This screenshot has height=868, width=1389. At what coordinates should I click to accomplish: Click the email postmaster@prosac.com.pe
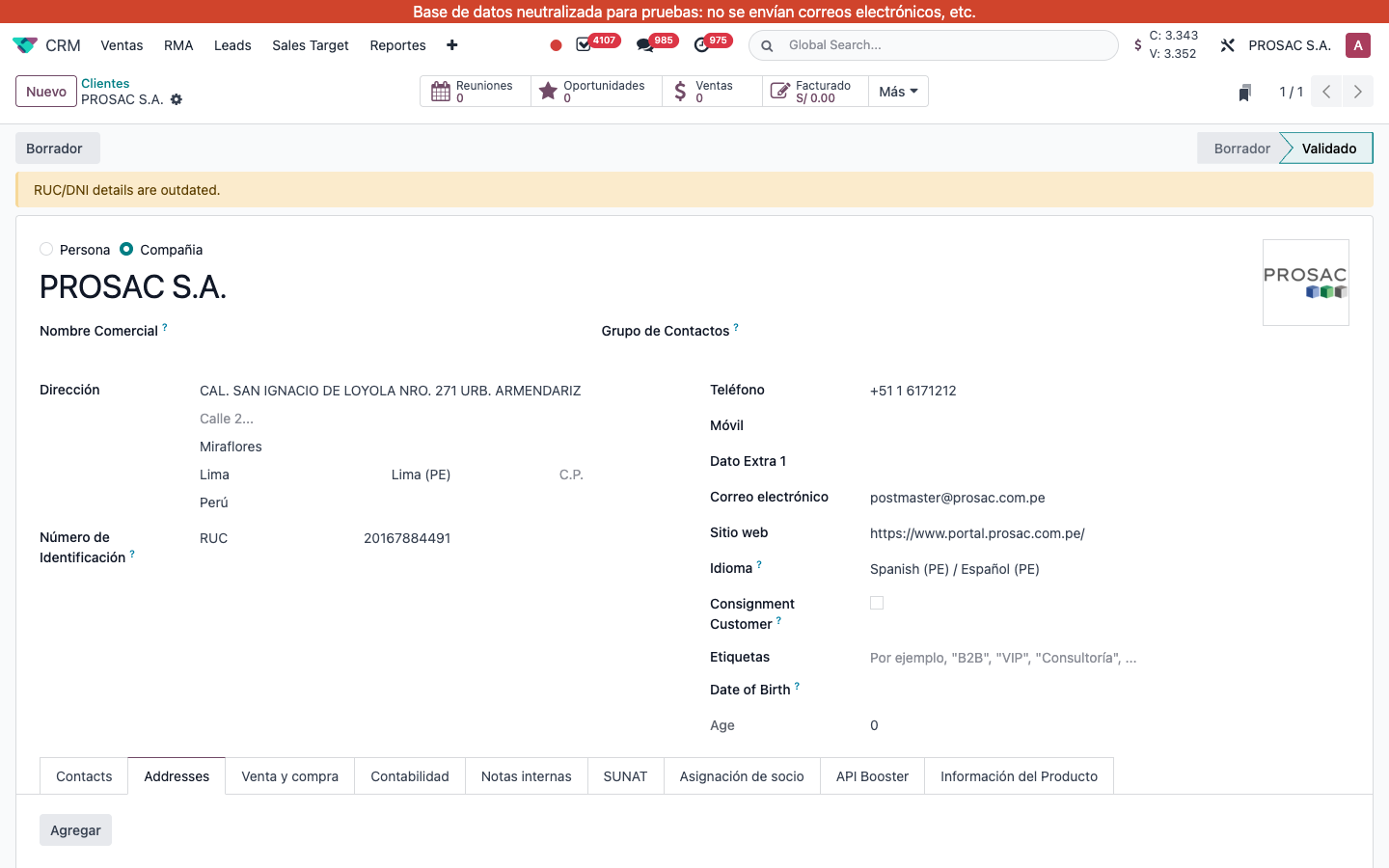point(958,498)
